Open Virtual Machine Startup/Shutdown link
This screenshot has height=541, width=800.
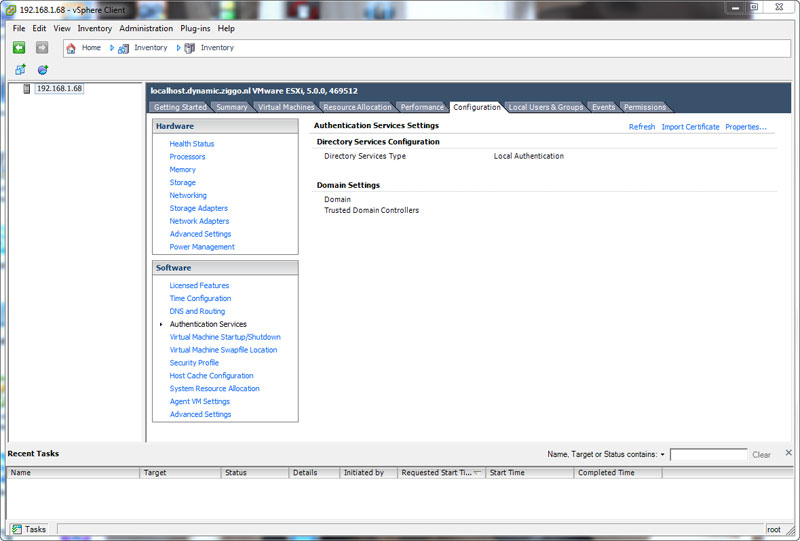point(225,337)
